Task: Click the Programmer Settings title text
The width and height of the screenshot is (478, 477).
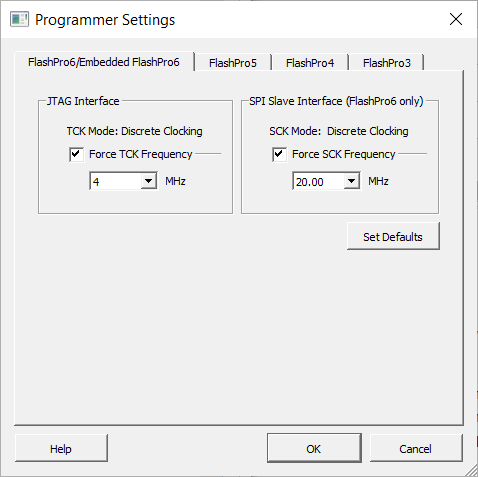Action: click(105, 20)
